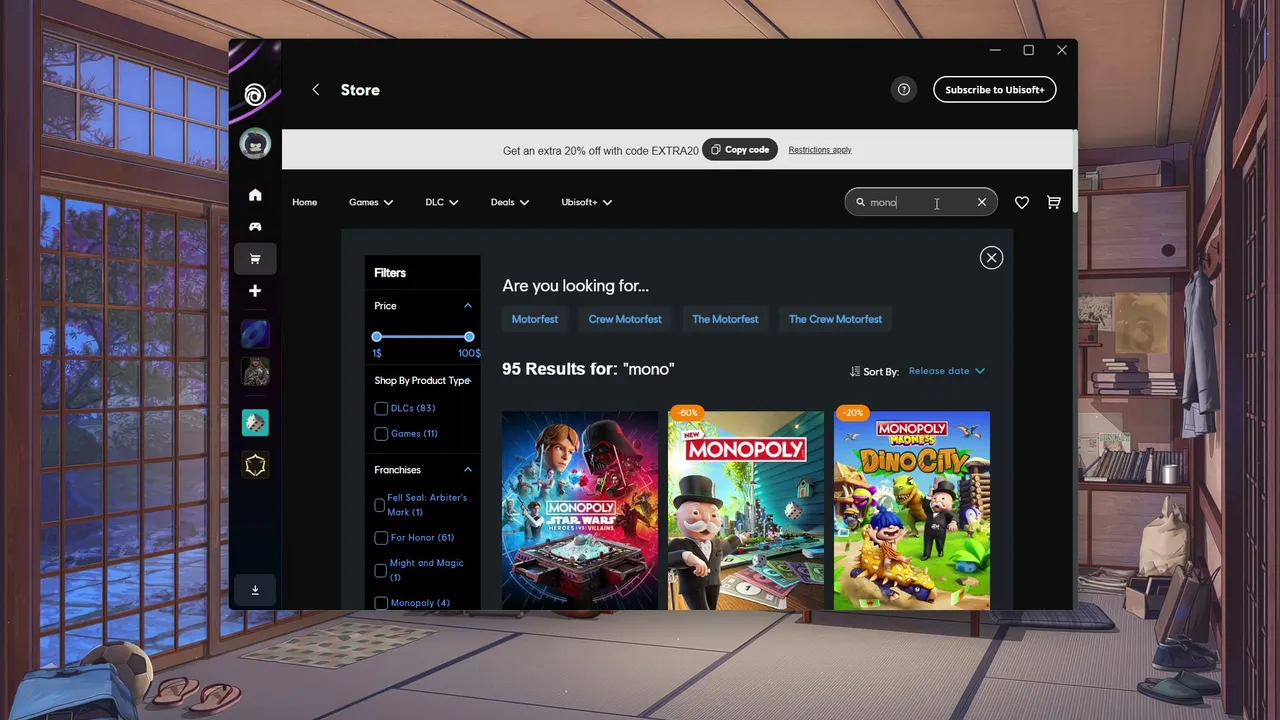This screenshot has width=1280, height=720.
Task: Open the New Monopoly game cover
Action: (x=746, y=510)
